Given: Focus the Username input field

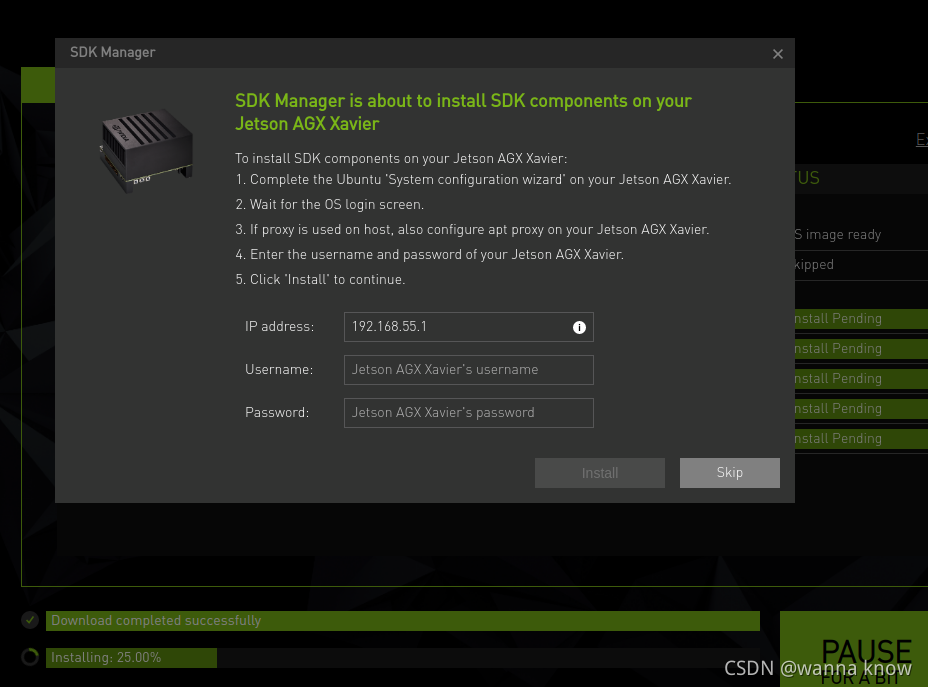Looking at the screenshot, I should pyautogui.click(x=468, y=370).
